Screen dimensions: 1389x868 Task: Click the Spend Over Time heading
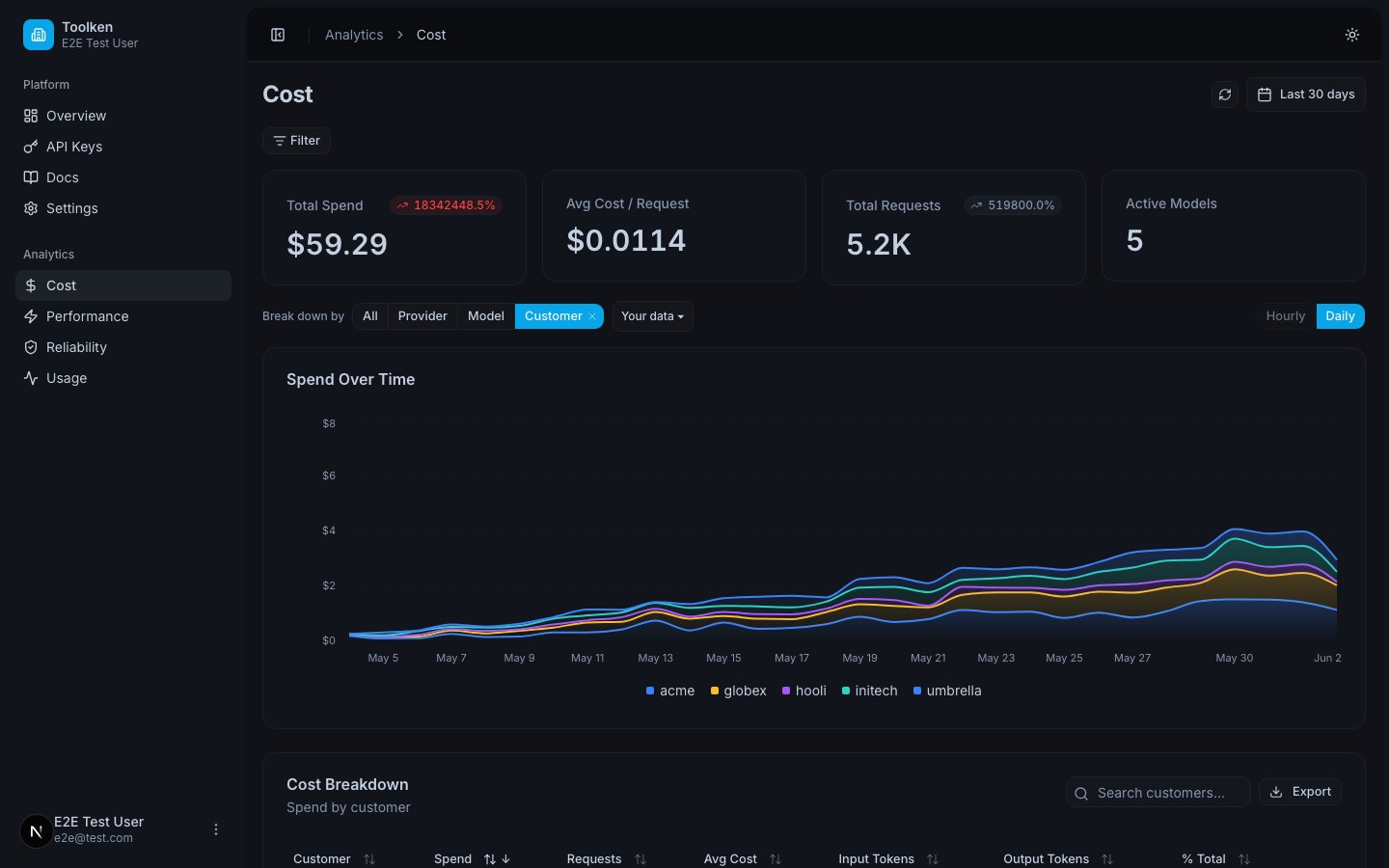pos(351,380)
